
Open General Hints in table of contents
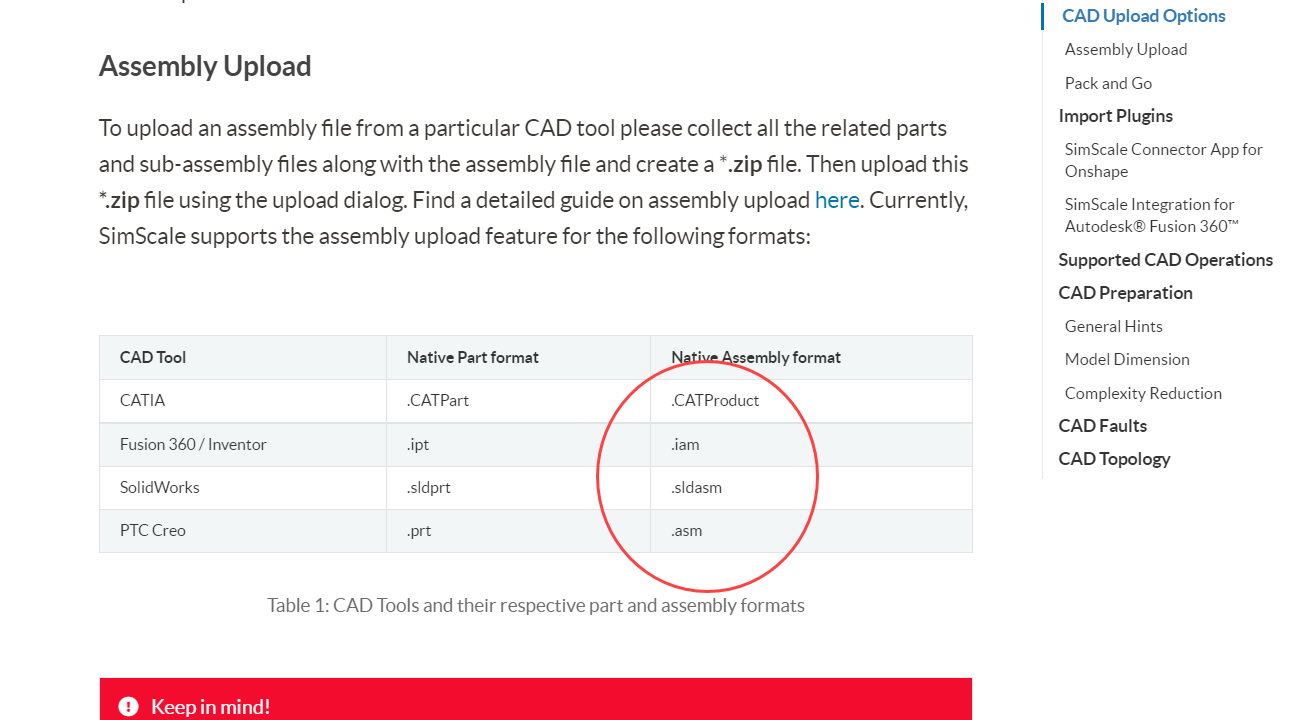coord(1113,326)
